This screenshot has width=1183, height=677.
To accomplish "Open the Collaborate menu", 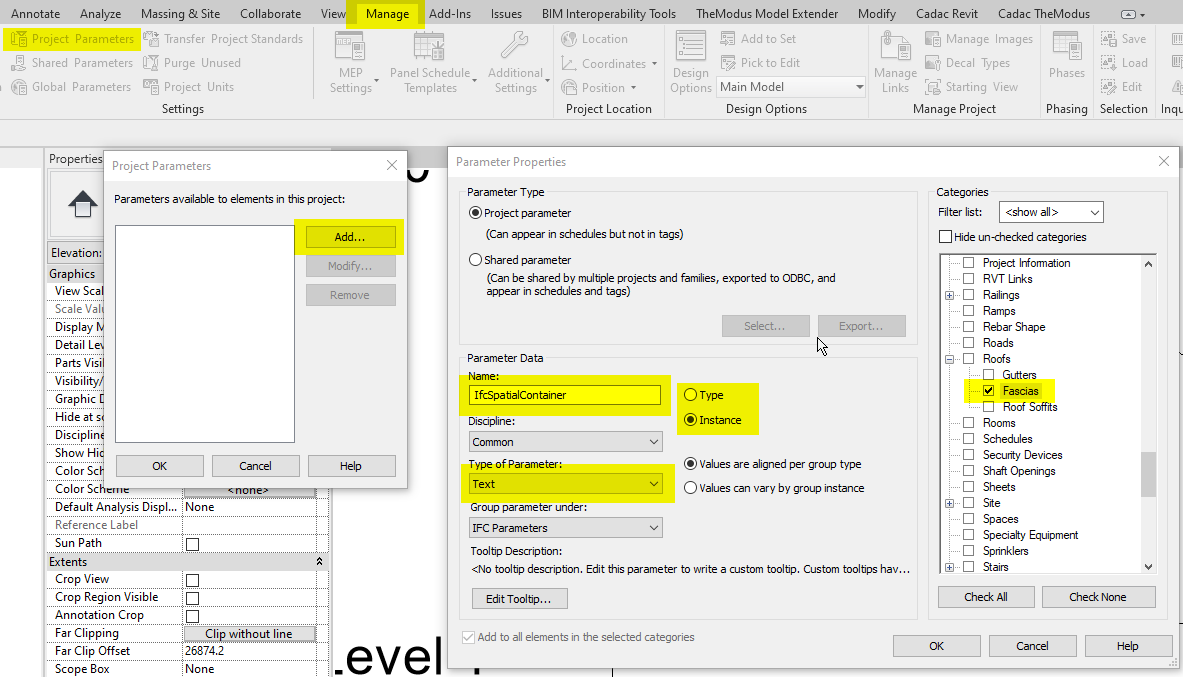I will click(270, 13).
